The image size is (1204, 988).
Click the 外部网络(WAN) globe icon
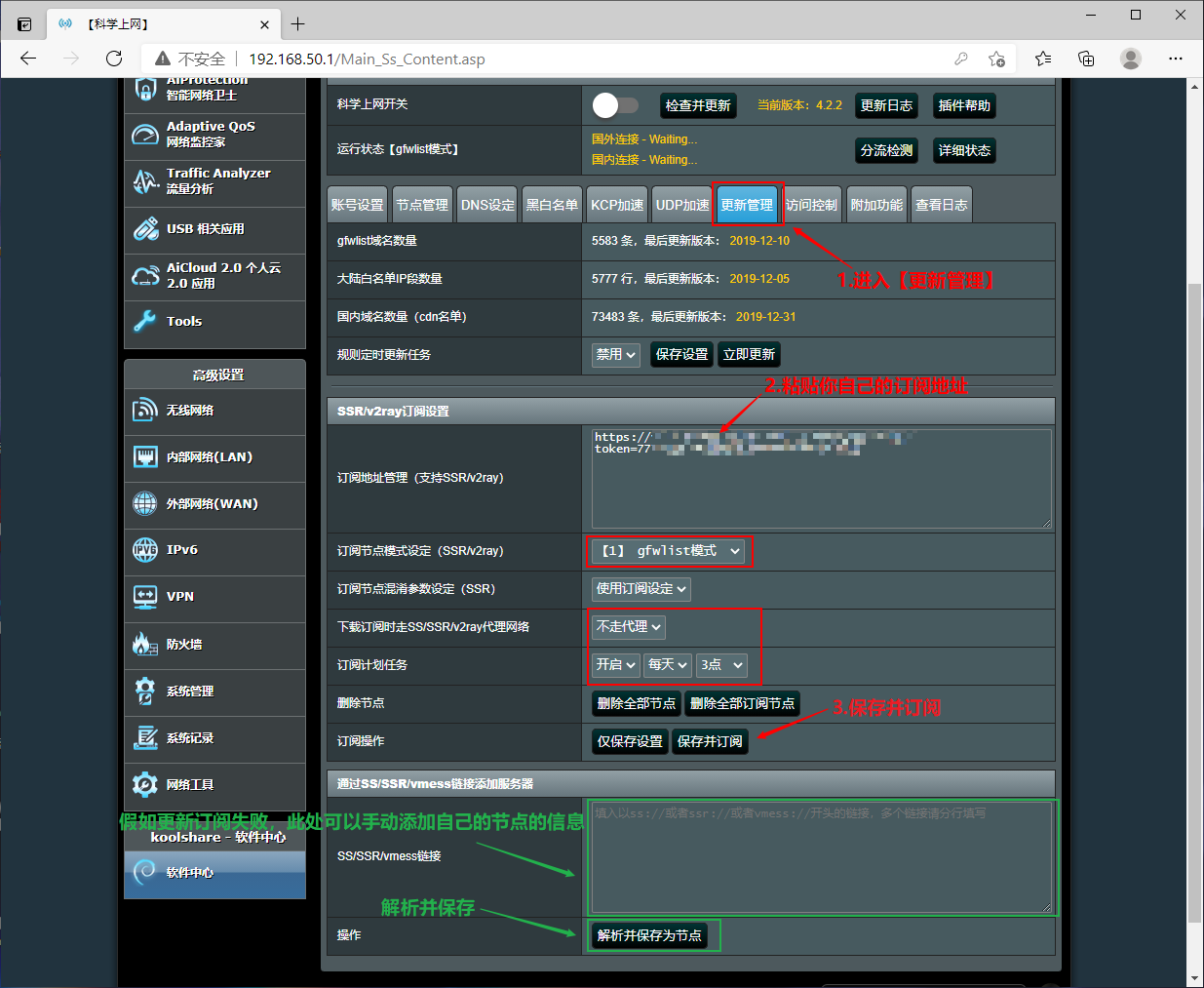(145, 503)
